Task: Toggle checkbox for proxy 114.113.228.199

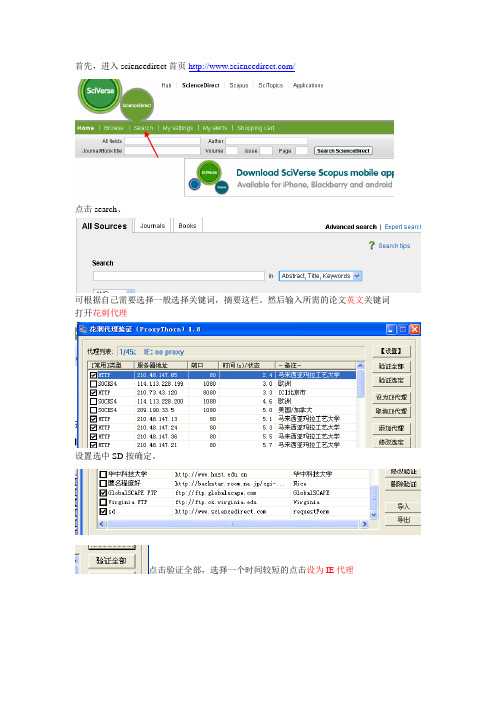Action: [x=94, y=384]
